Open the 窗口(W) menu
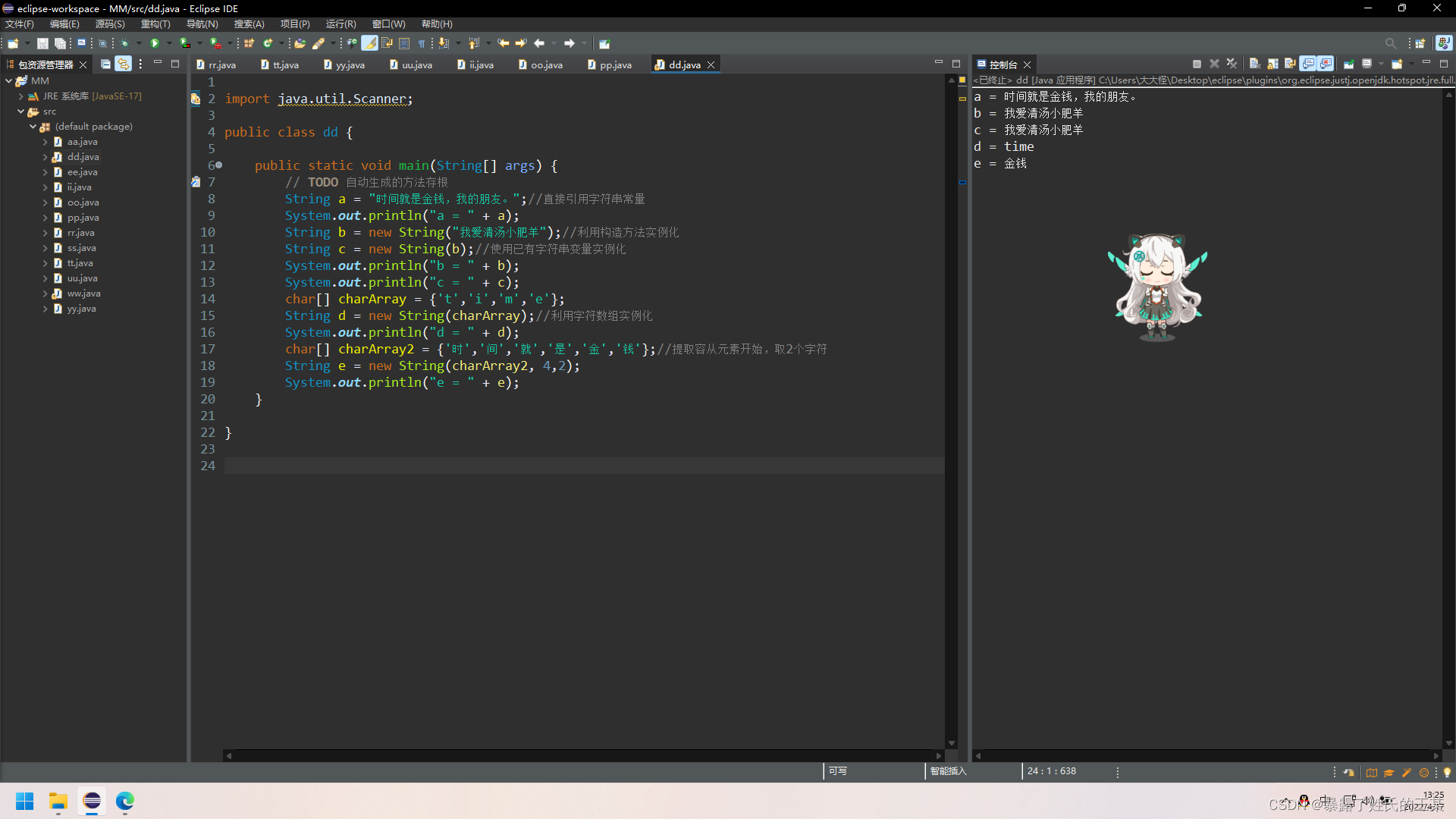The height and width of the screenshot is (819, 1456). (x=388, y=24)
